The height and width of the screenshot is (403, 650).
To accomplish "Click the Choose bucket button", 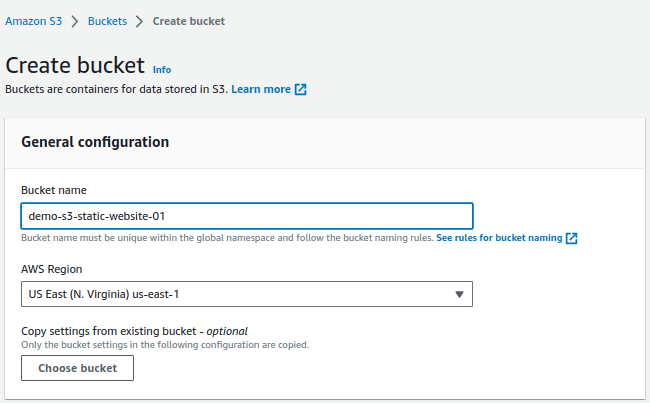I will 78,368.
